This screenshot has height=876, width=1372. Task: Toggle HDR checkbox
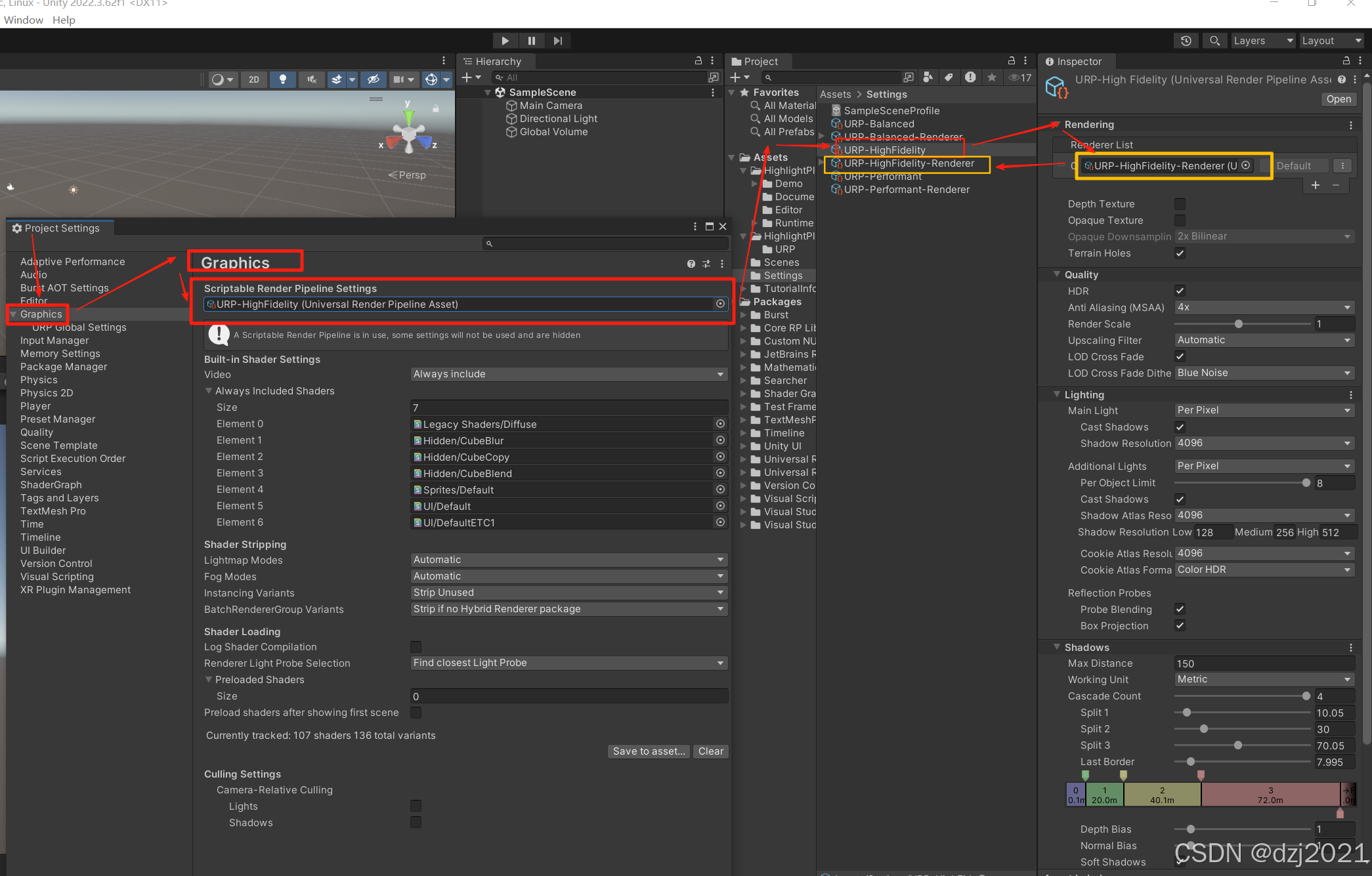tap(1180, 291)
